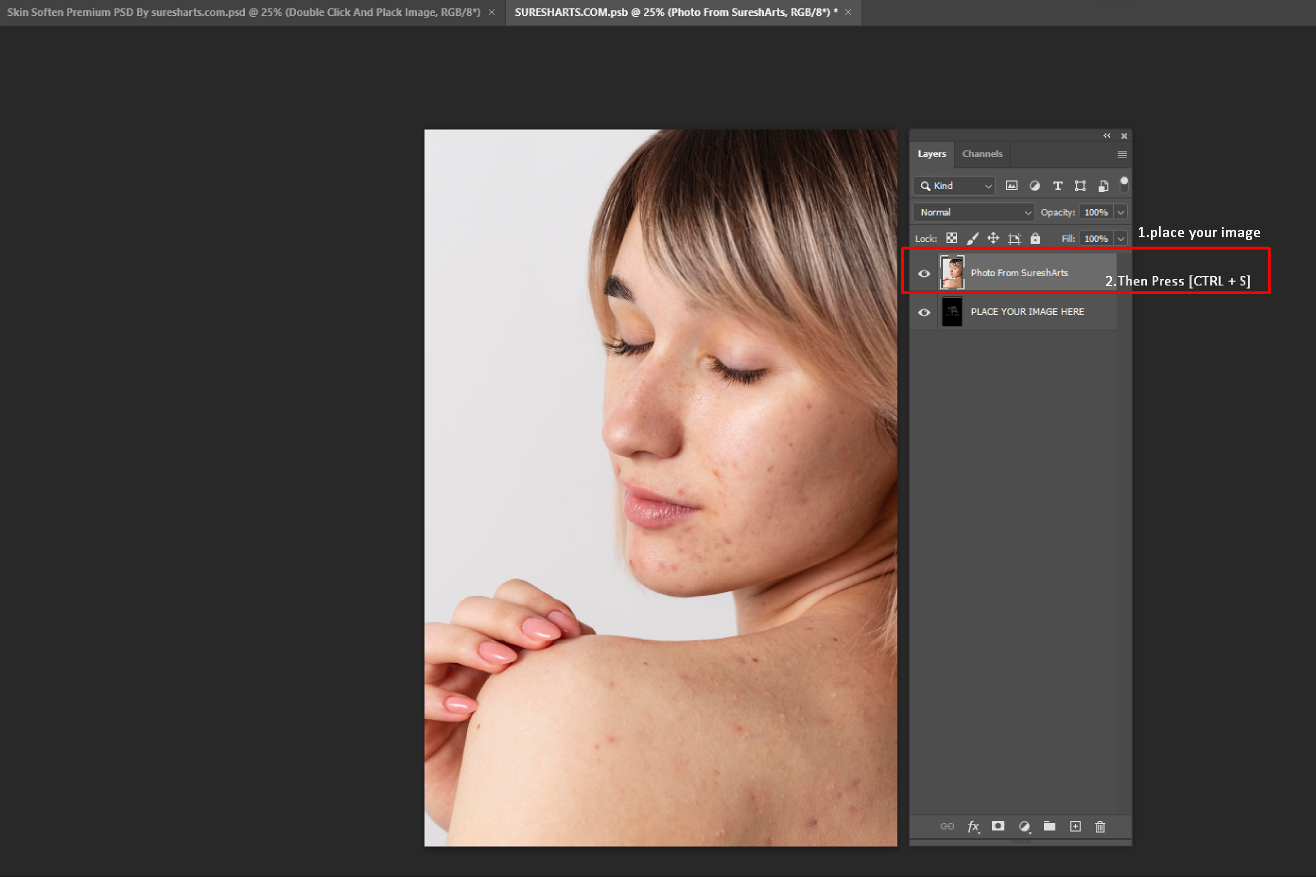Open the Layers panel menu
This screenshot has height=877, width=1316.
click(x=1122, y=154)
